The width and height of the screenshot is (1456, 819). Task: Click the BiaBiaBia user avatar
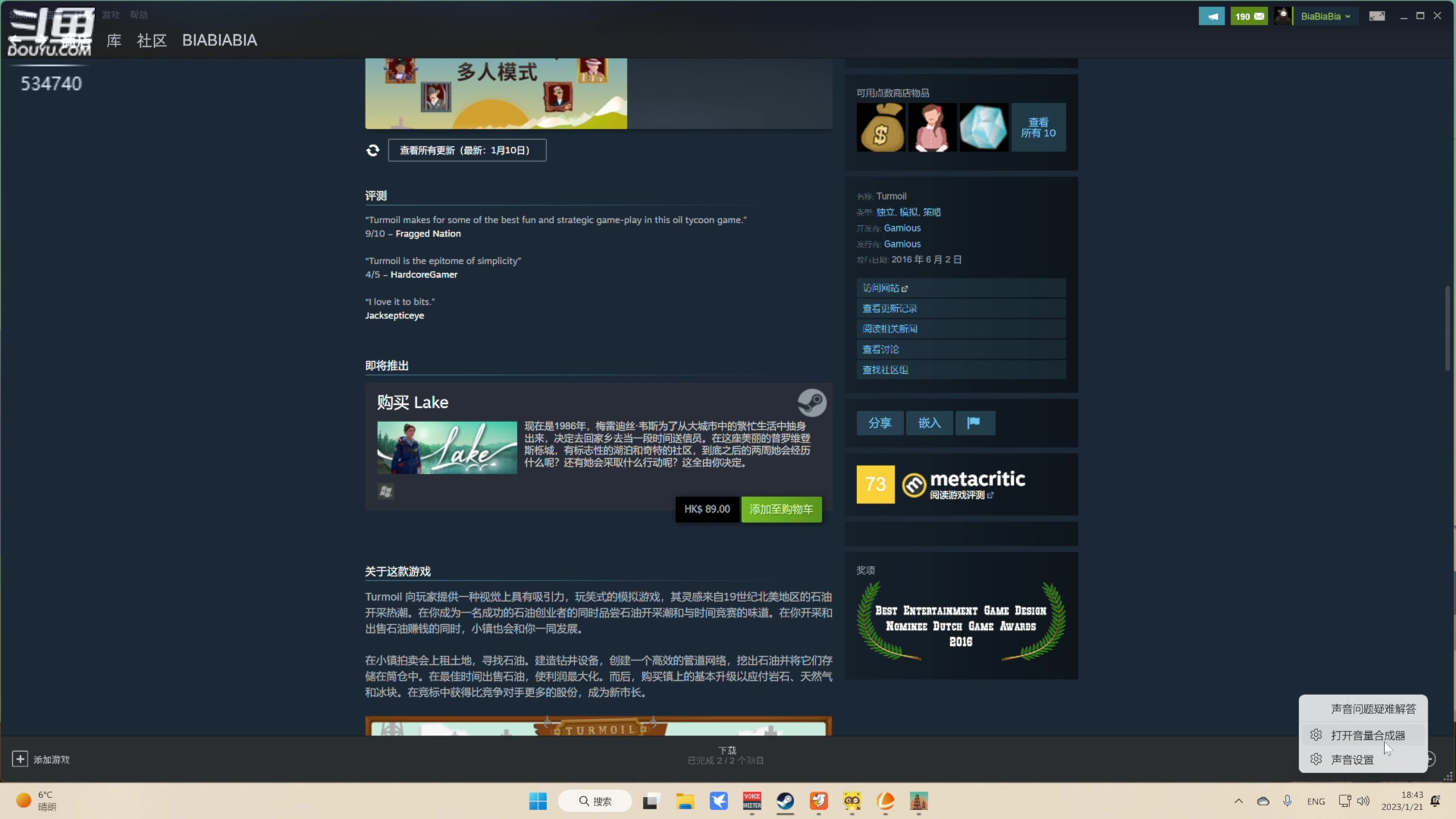coord(1282,16)
